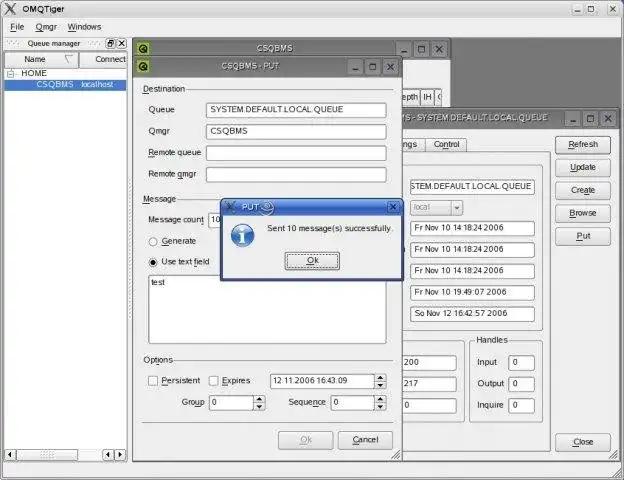Viewport: 624px width, 480px height.
Task: Click the Qmgr input field
Action: [x=296, y=131]
